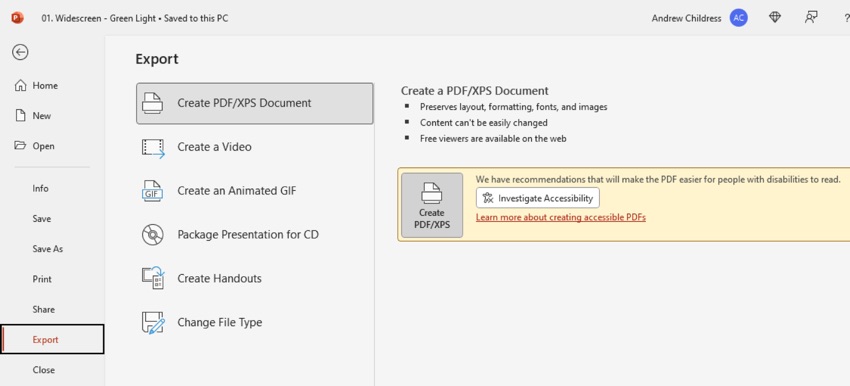Click the Open folder icon

pos(20,145)
